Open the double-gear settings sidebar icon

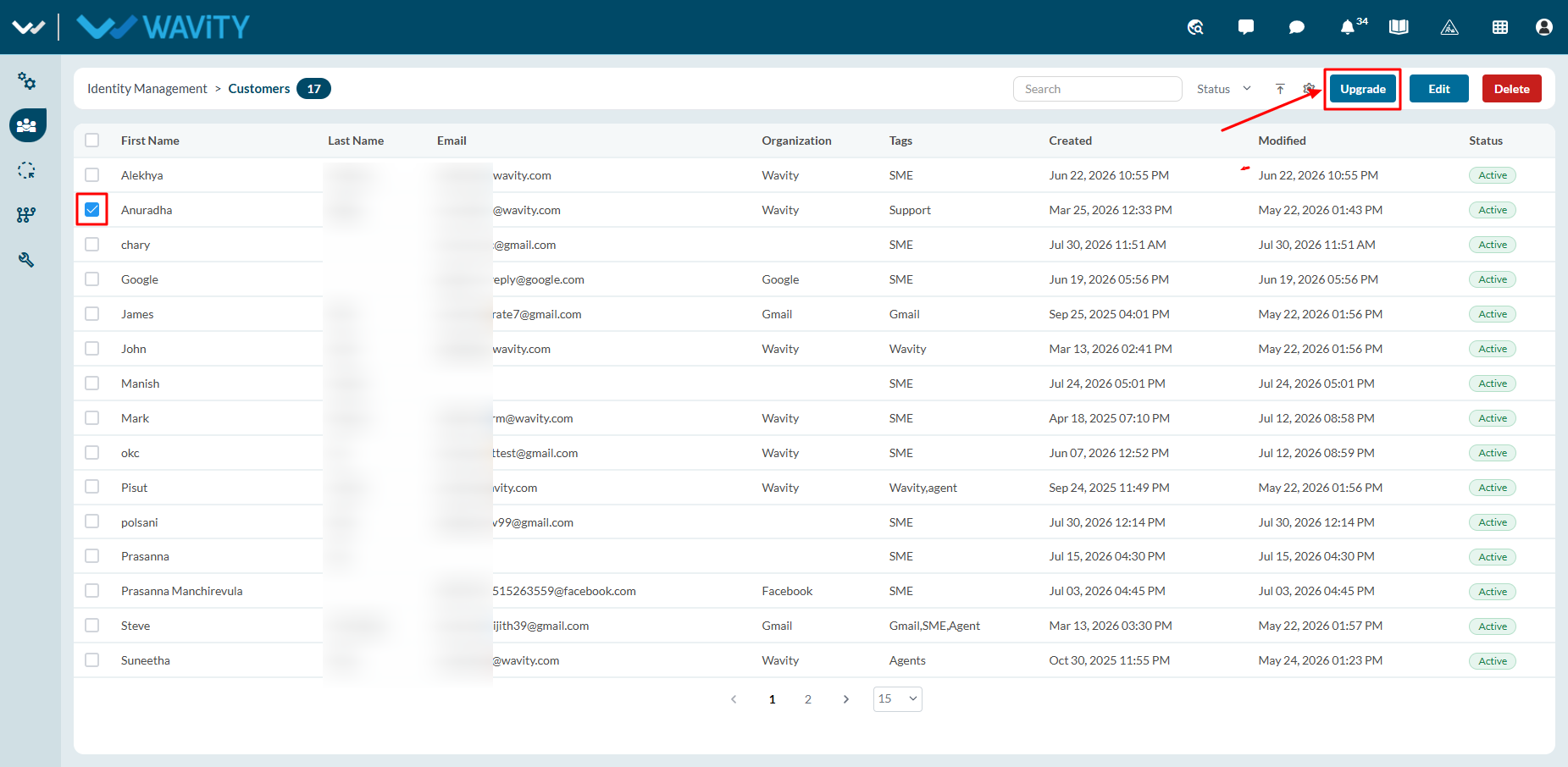[x=27, y=81]
